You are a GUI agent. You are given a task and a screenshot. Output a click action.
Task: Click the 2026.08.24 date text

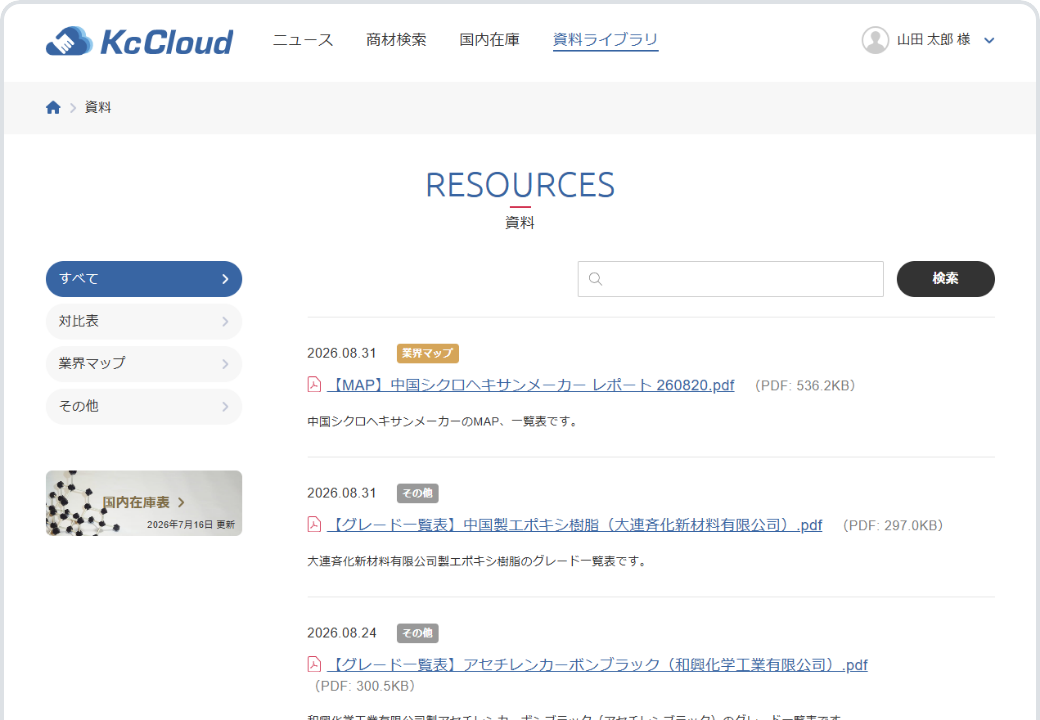tap(342, 633)
